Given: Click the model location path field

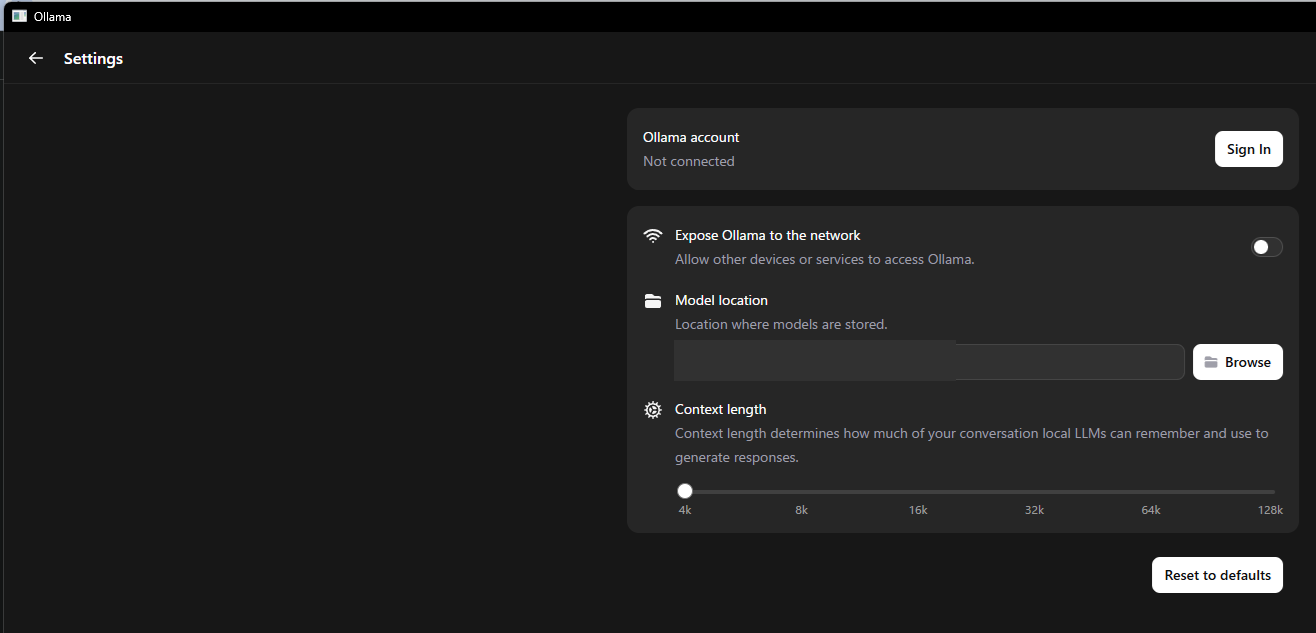Looking at the screenshot, I should [929, 362].
